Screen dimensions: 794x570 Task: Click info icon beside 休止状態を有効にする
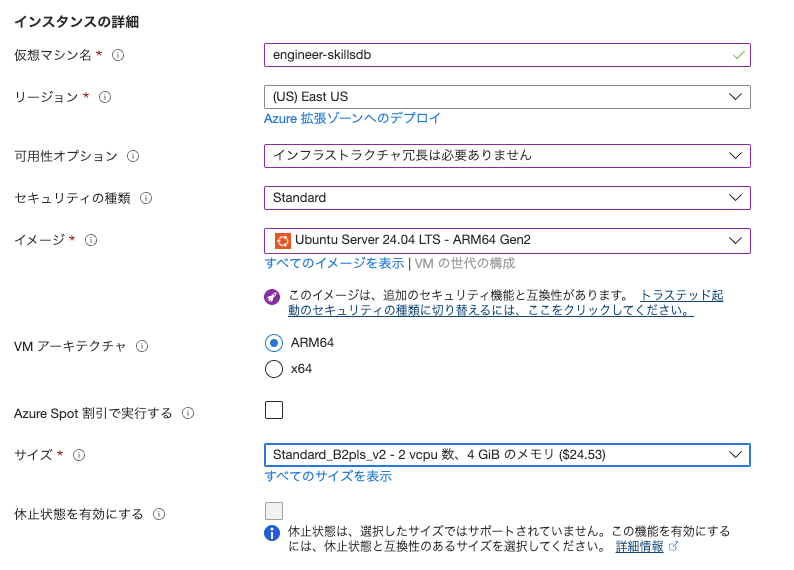click(x=159, y=514)
